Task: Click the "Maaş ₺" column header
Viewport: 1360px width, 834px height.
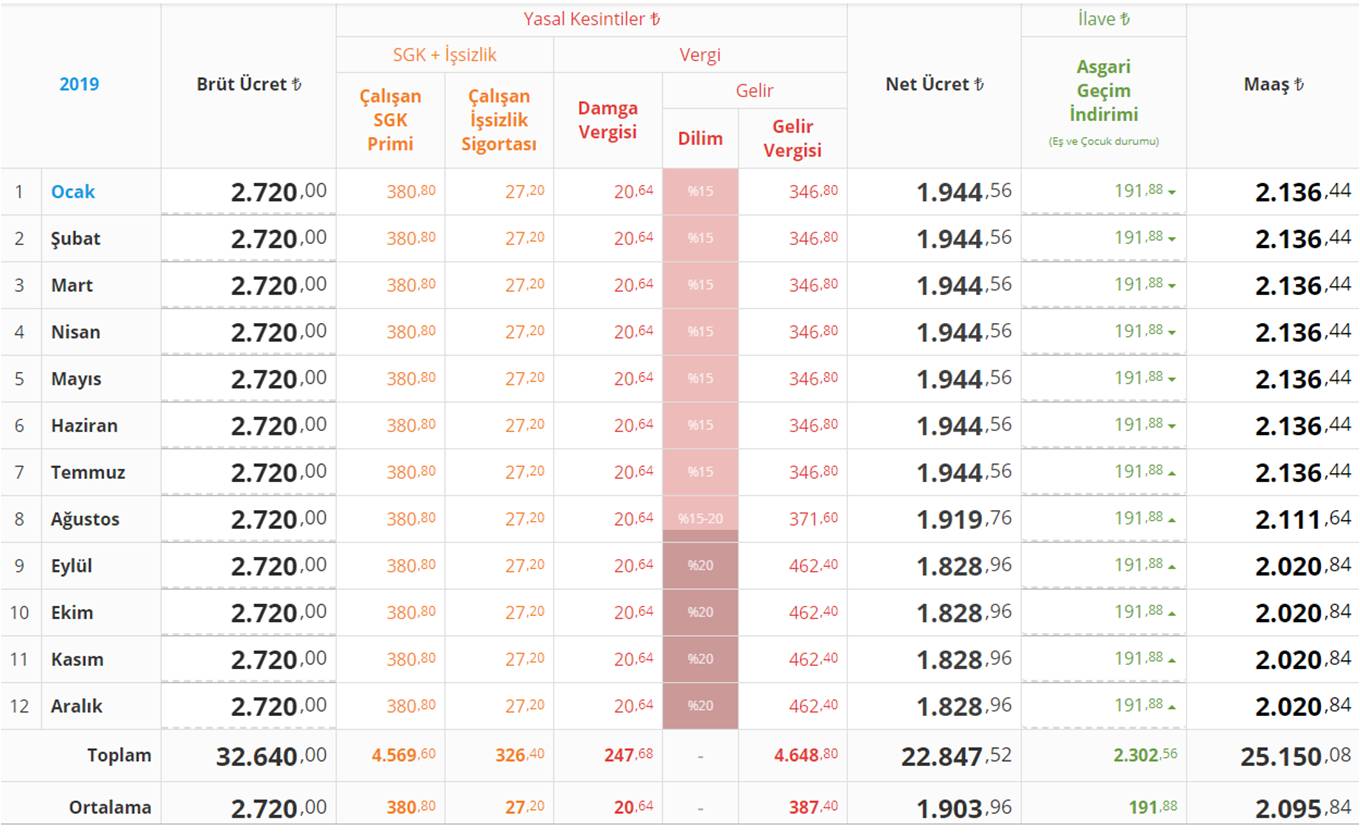Action: point(1274,84)
